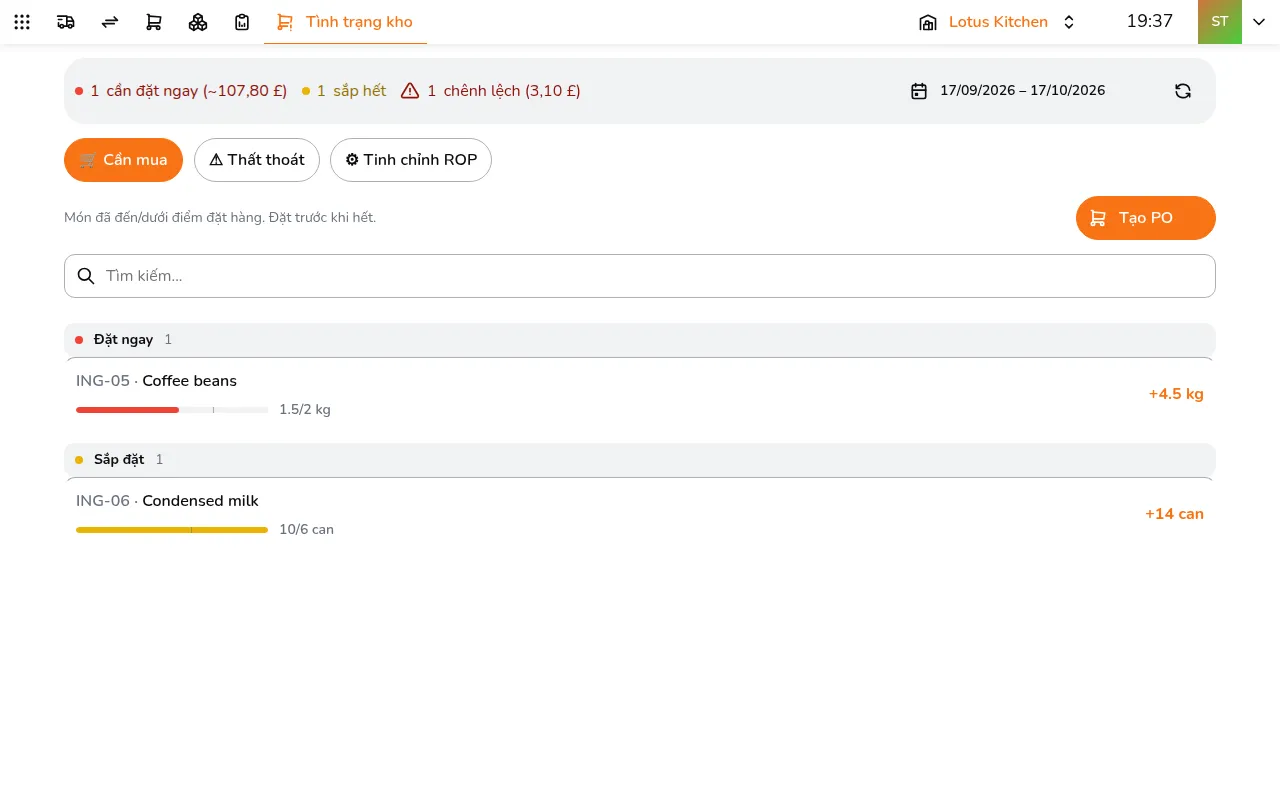Click the '1 cần đặt ngay' alert
This screenshot has height=800, width=1280.
181,91
